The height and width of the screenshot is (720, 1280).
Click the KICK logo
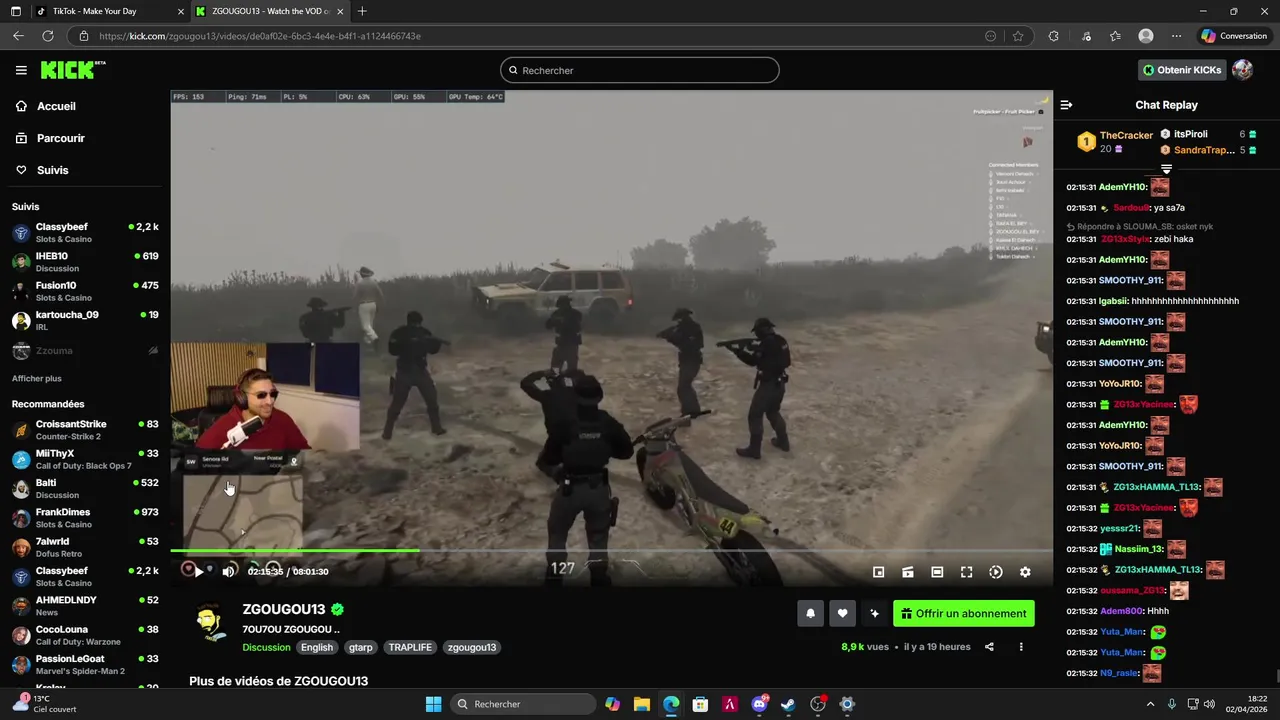[72, 70]
